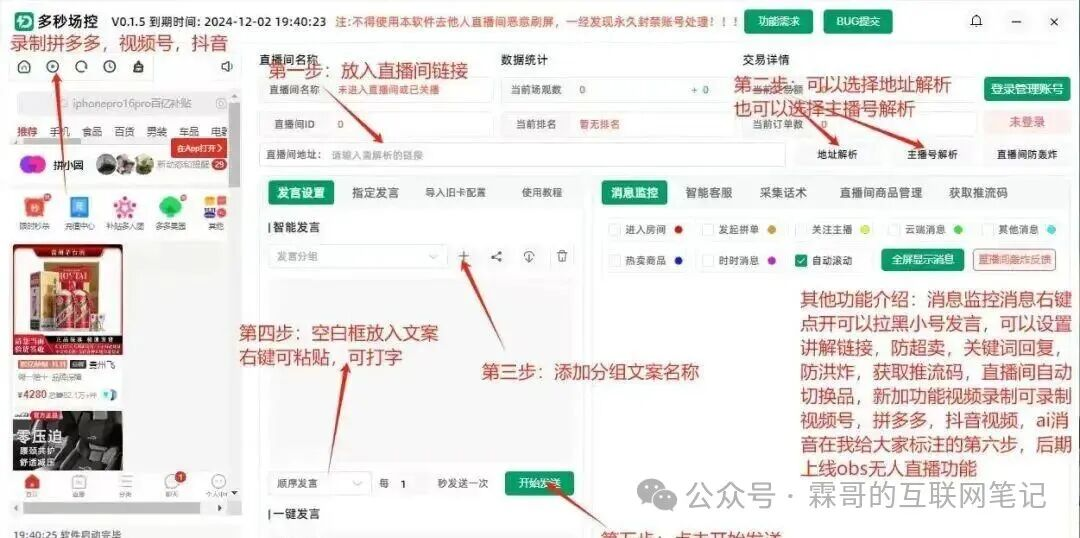Enable the 热卖商品 checkbox
Screen dimensions: 1080x538
614,260
